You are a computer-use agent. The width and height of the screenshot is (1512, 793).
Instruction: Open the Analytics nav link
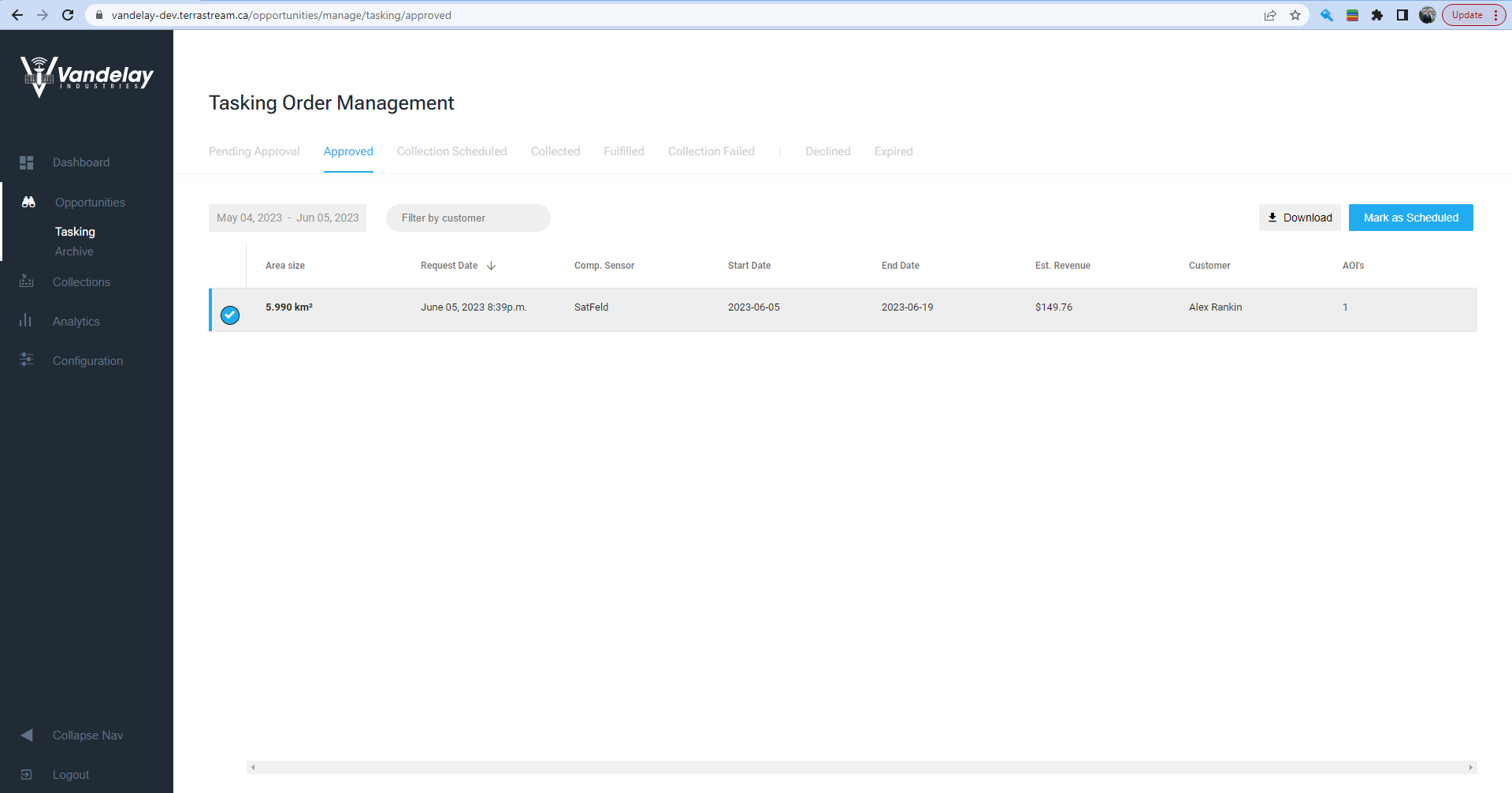(x=76, y=322)
